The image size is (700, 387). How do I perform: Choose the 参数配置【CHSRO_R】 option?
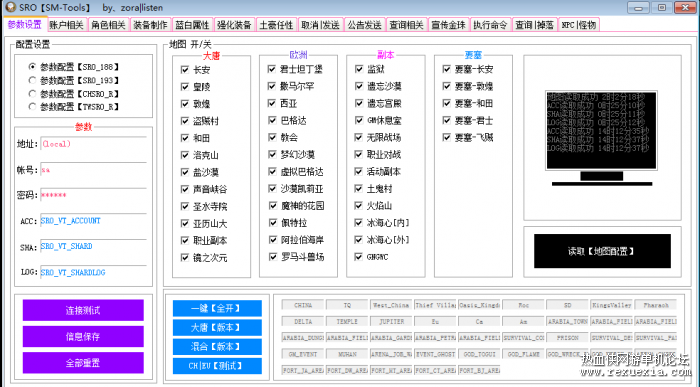point(32,94)
